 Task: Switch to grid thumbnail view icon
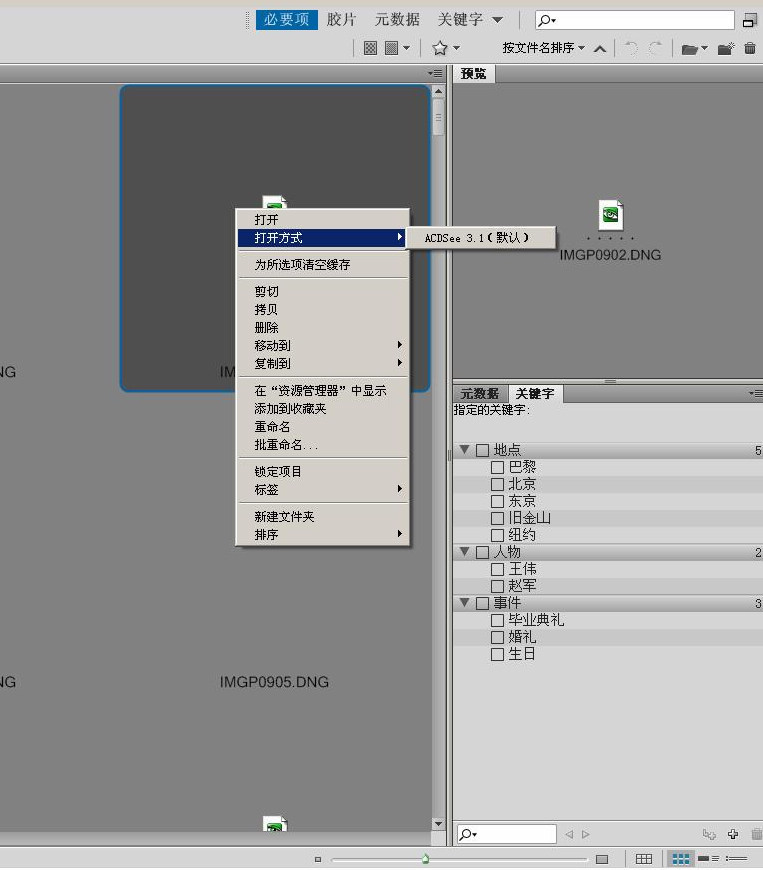pyautogui.click(x=681, y=859)
